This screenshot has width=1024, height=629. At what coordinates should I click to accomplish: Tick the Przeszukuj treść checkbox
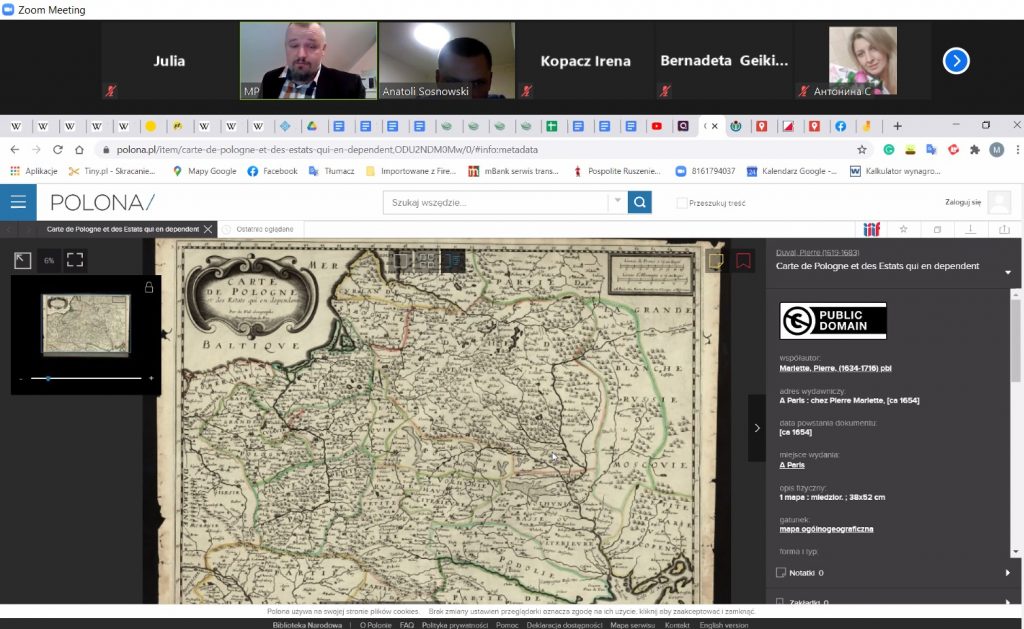tap(682, 203)
